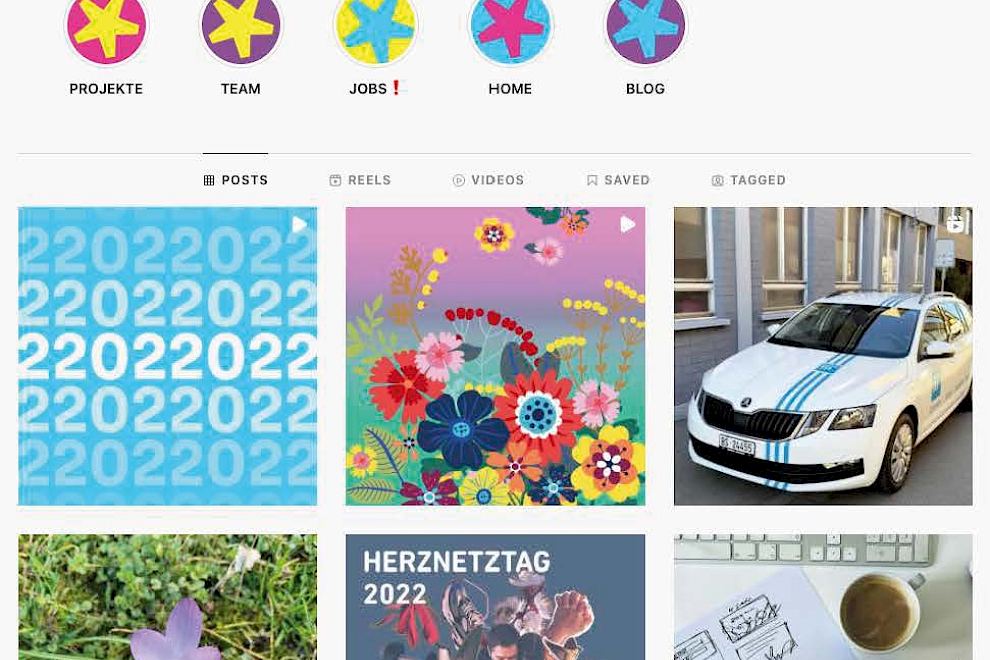
Task: Click the person-tag icon beside TAGGED
Action: point(718,181)
